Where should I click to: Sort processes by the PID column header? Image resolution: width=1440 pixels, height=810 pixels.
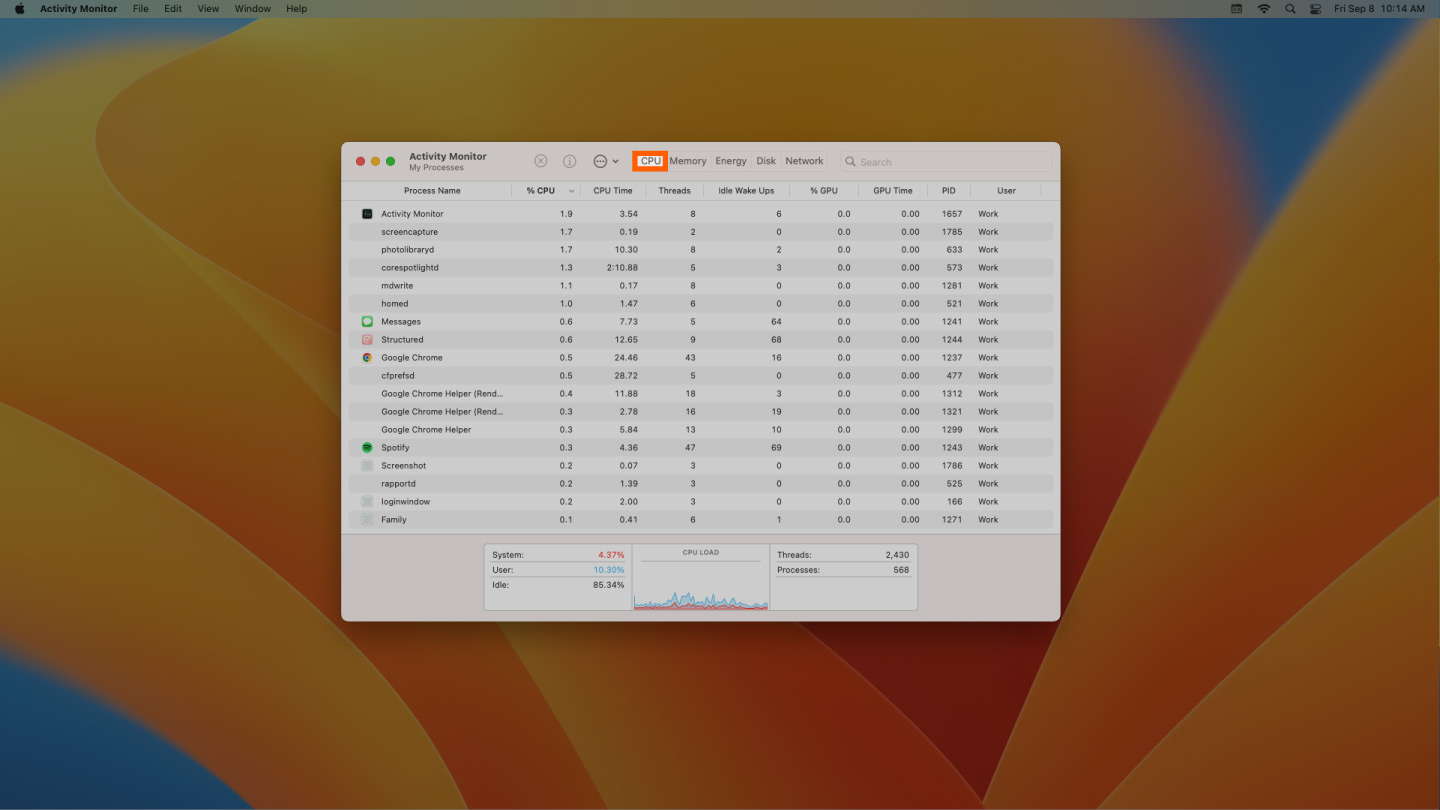coord(948,190)
